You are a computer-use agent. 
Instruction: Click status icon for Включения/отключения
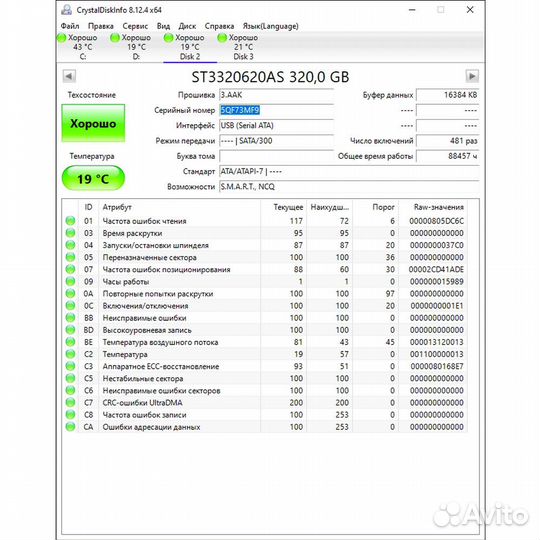point(70,305)
